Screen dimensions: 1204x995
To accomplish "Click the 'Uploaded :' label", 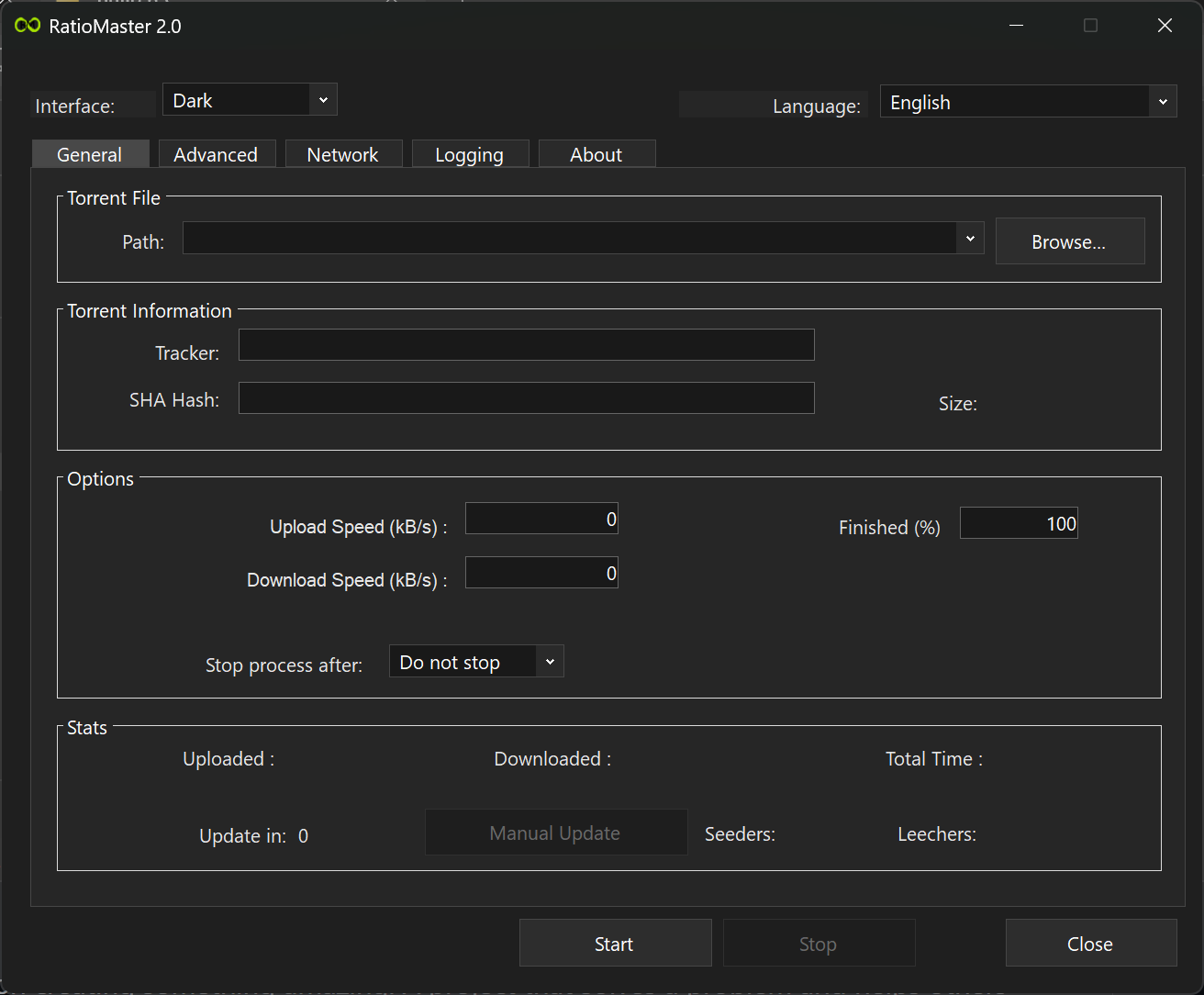I will coord(229,759).
